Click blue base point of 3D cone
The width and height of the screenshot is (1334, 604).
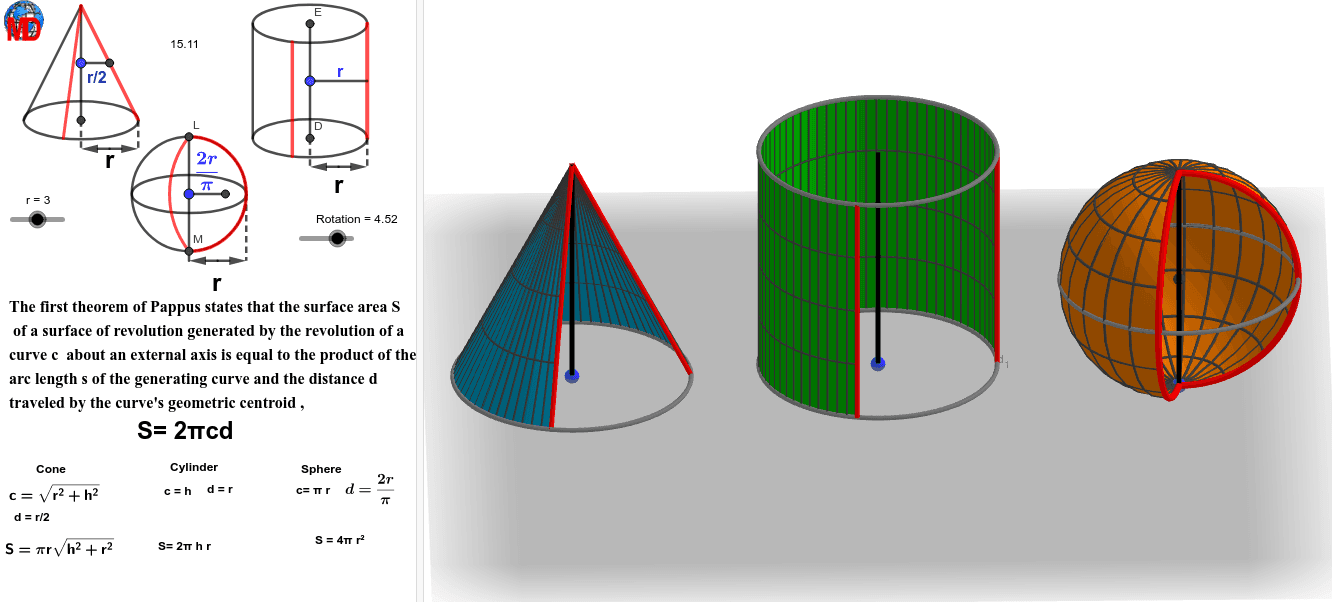[571, 376]
